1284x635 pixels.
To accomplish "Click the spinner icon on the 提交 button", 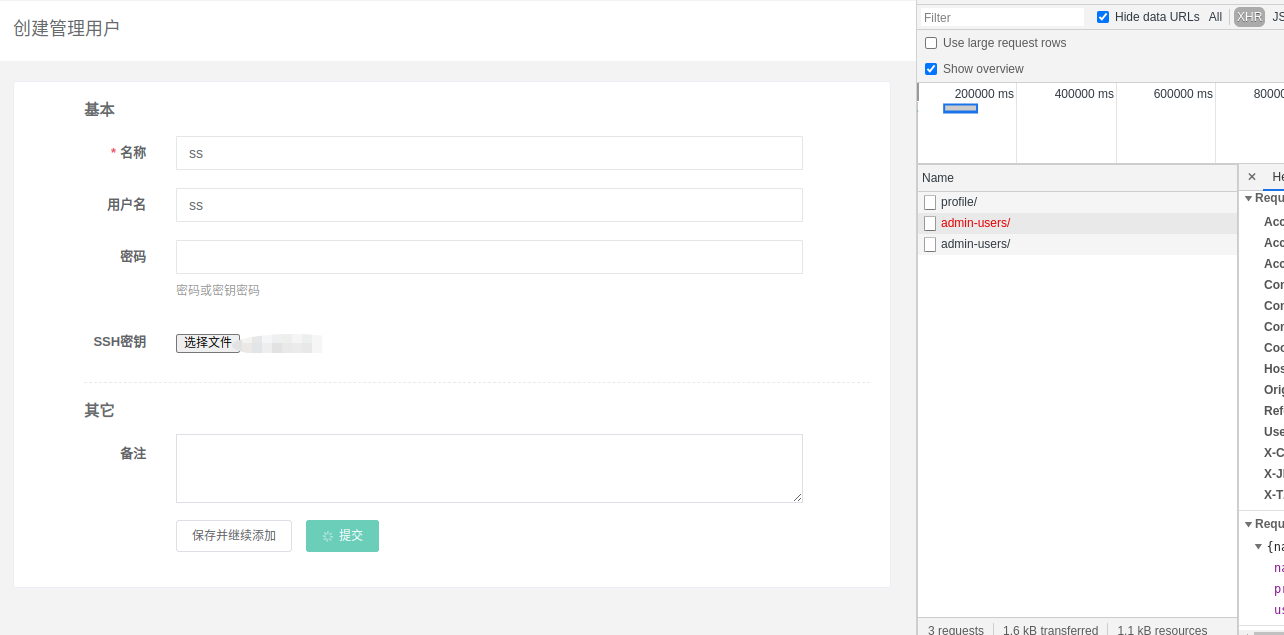I will [x=329, y=535].
